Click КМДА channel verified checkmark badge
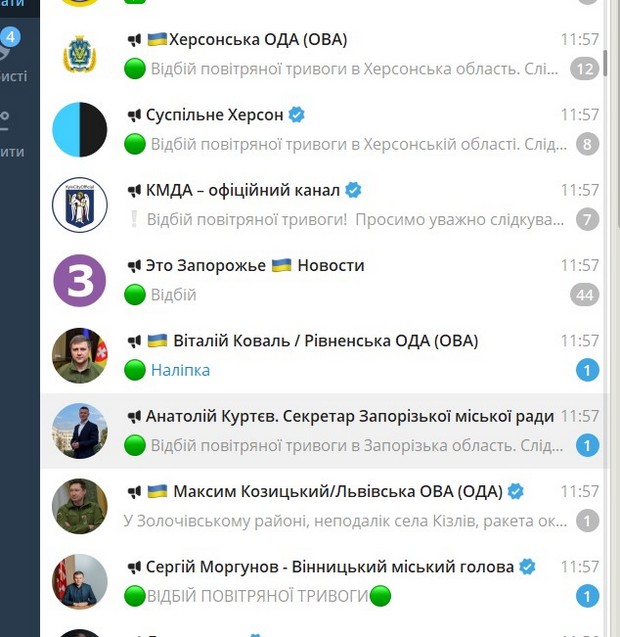The height and width of the screenshot is (637, 620). click(x=353, y=190)
